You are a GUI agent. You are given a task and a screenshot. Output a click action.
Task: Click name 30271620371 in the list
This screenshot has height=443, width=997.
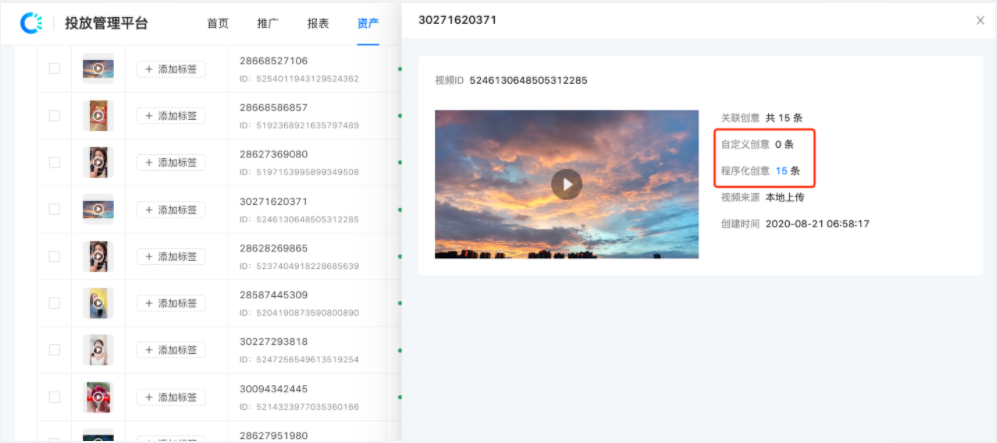tap(273, 201)
